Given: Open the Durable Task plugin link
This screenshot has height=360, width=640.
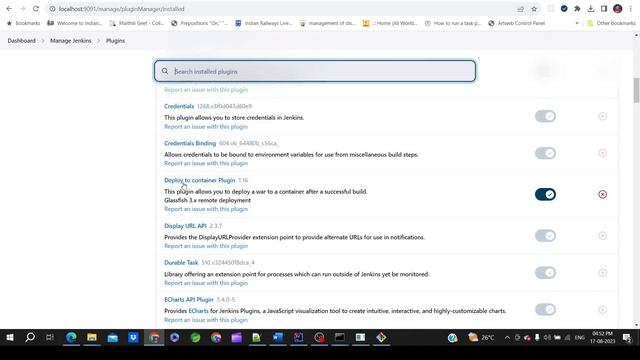Looking at the screenshot, I should 181,262.
